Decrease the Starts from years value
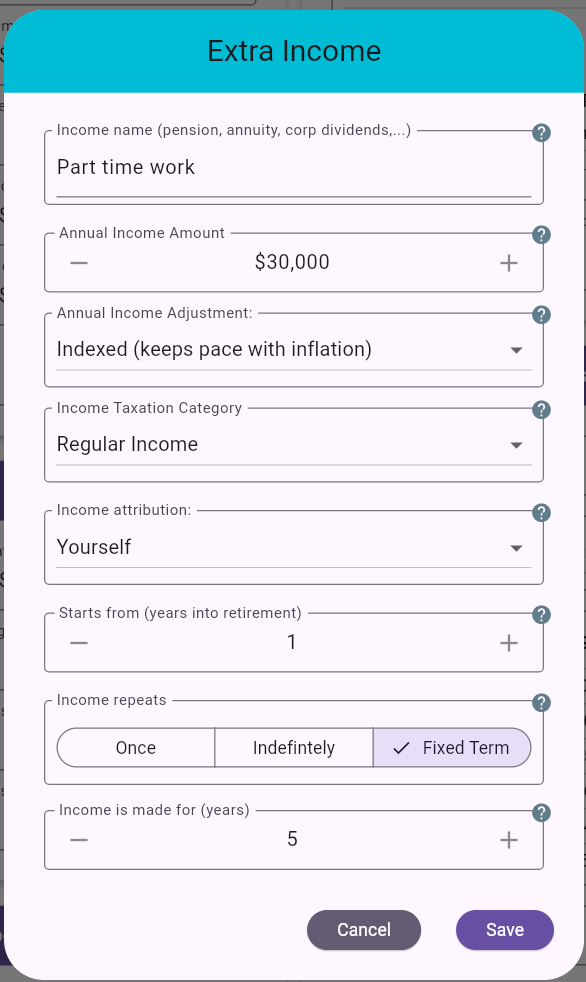Screen dimensions: 586x982 click(79, 642)
